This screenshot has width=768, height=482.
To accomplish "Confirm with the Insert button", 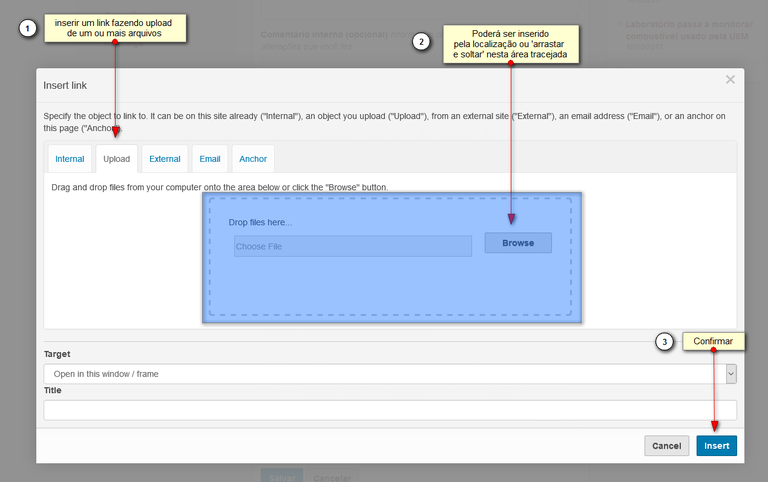I will 716,445.
